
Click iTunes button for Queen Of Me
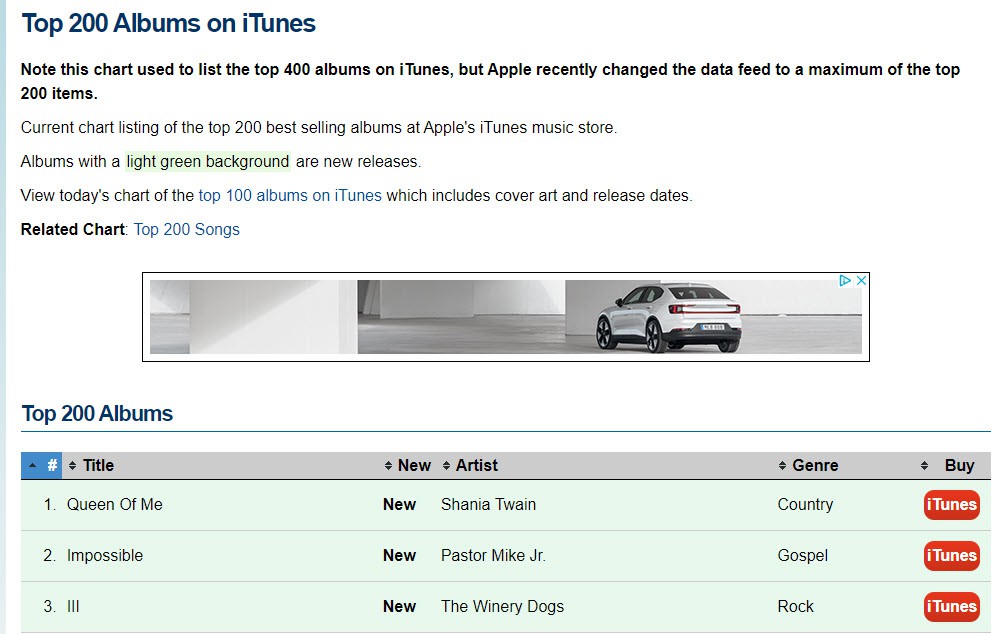tap(952, 504)
